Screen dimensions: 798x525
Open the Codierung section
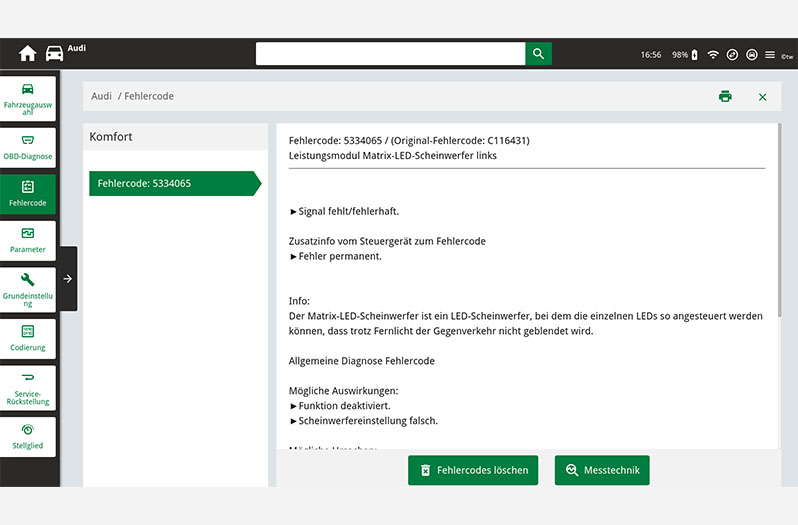(x=28, y=338)
